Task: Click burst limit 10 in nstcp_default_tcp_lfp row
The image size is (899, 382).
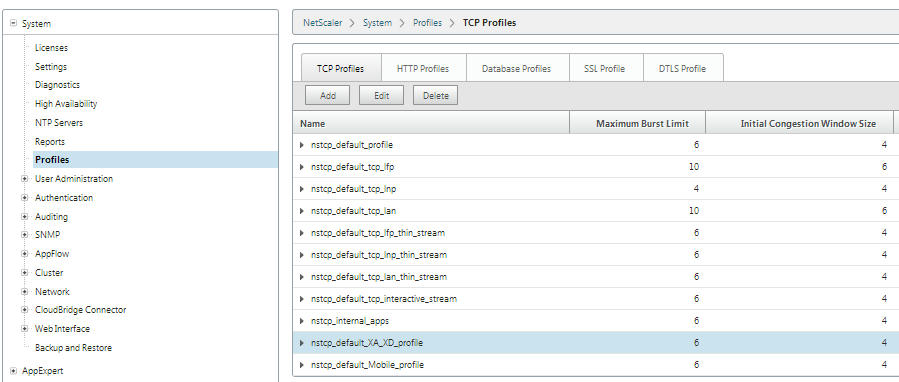Action: tap(694, 167)
